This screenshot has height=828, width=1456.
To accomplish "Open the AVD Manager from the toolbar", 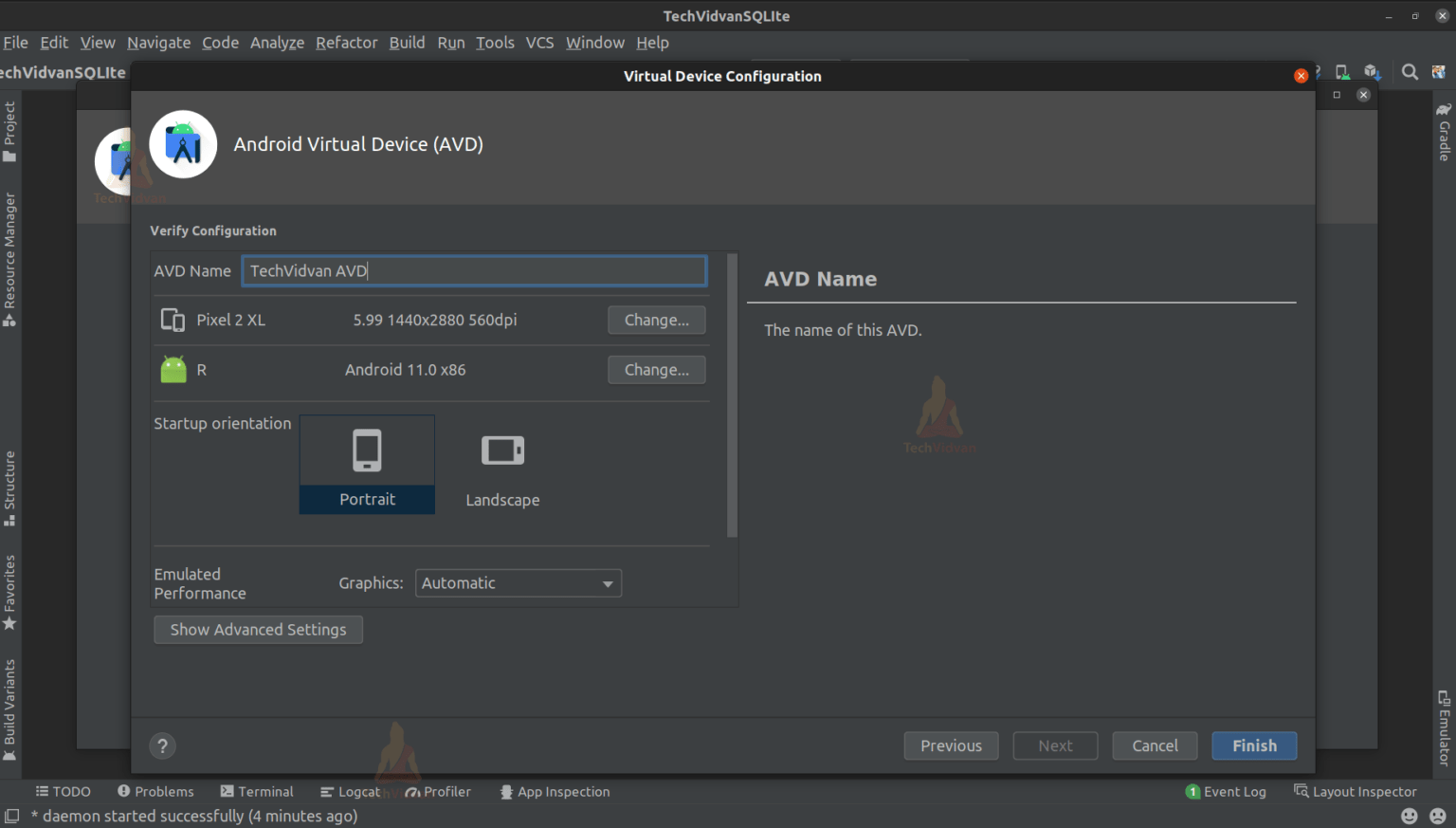I will [x=1341, y=72].
